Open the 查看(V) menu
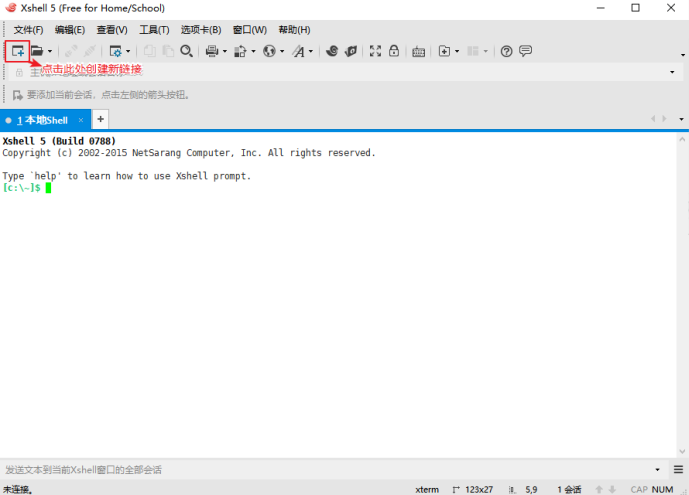The image size is (689, 495). click(112, 30)
